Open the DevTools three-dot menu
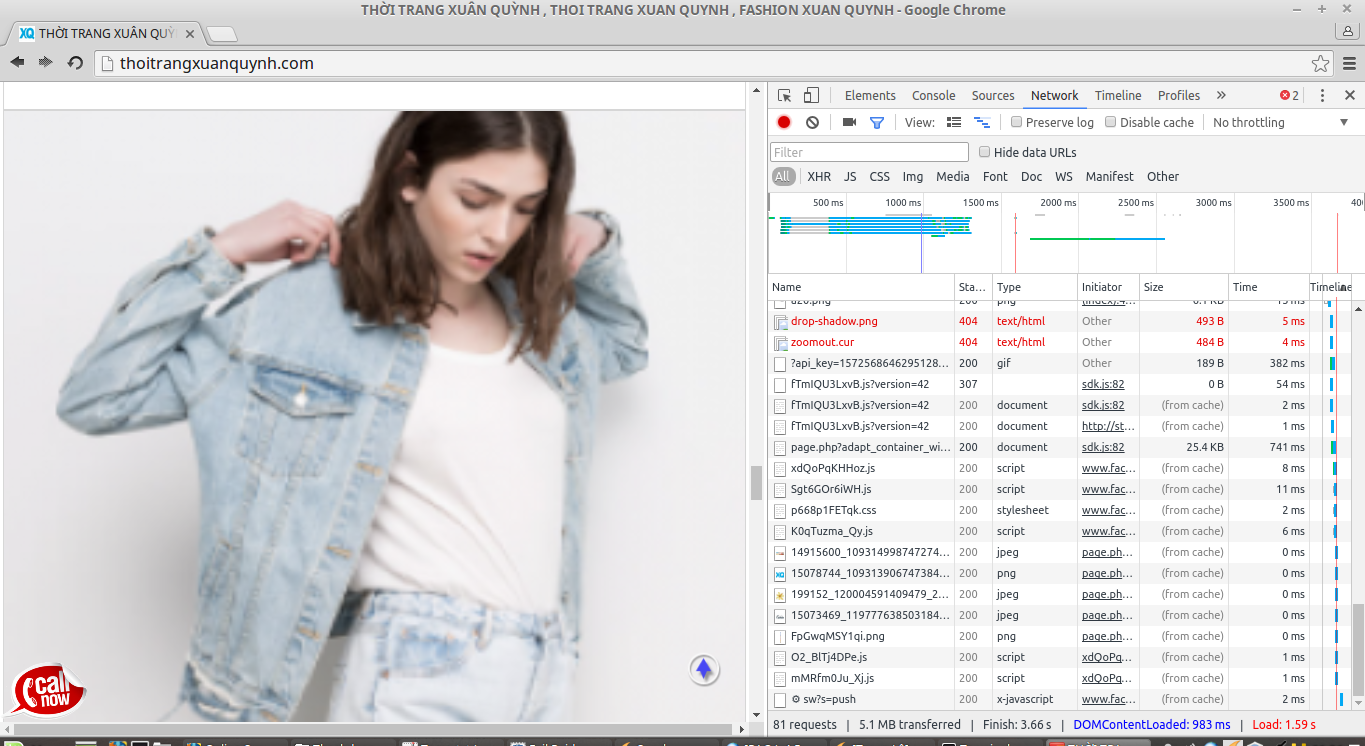 click(x=1322, y=96)
